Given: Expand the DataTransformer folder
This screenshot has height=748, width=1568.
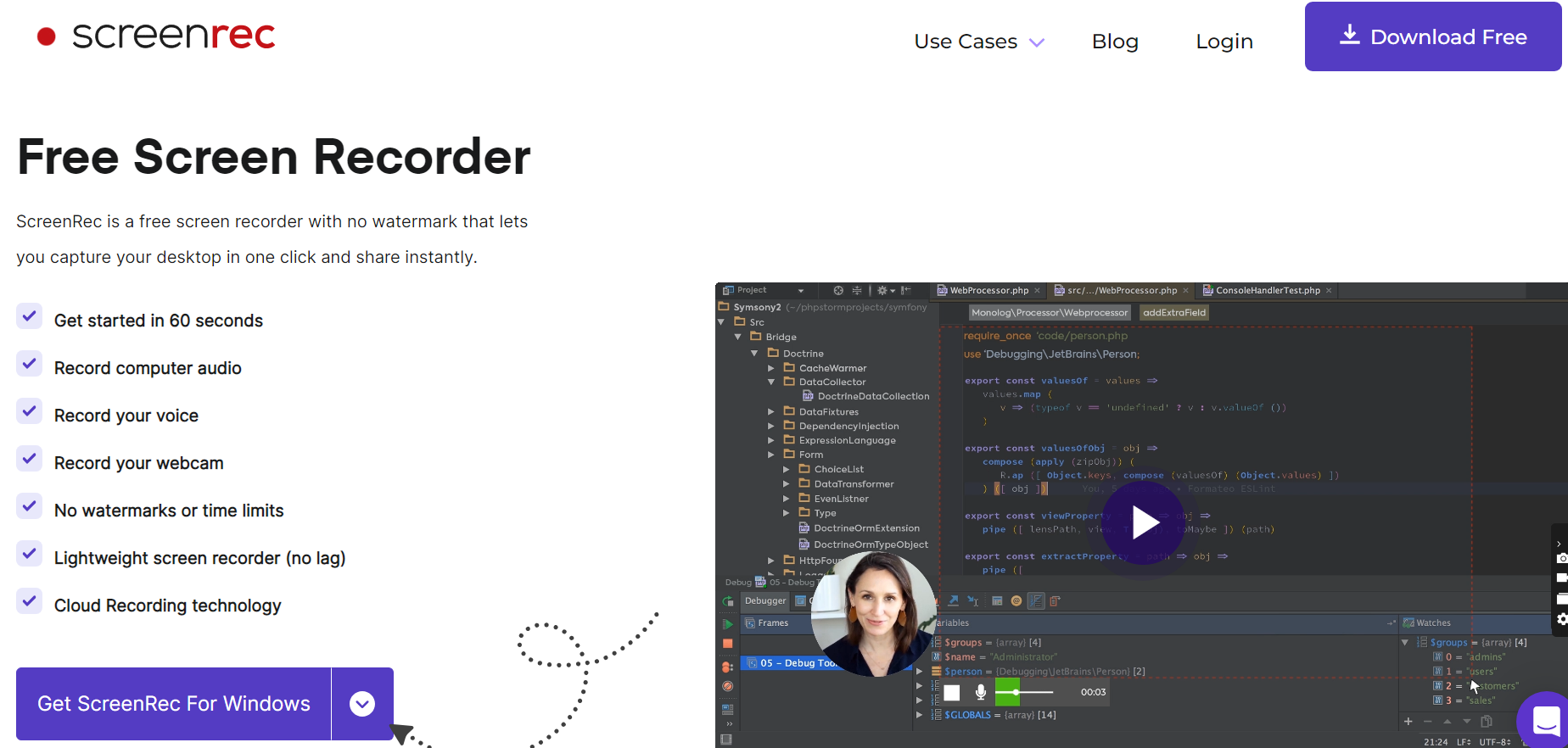Looking at the screenshot, I should [x=787, y=484].
